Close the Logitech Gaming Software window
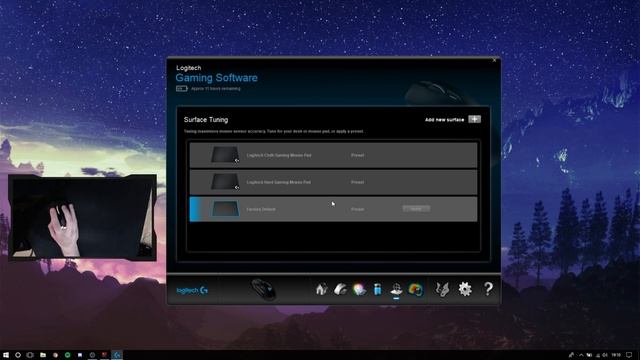Screen dimensions: 640x360 (494, 60)
